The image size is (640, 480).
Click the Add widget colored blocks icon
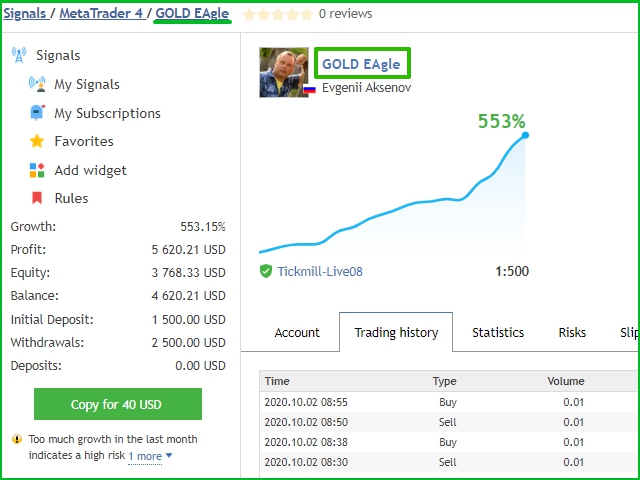click(x=37, y=170)
